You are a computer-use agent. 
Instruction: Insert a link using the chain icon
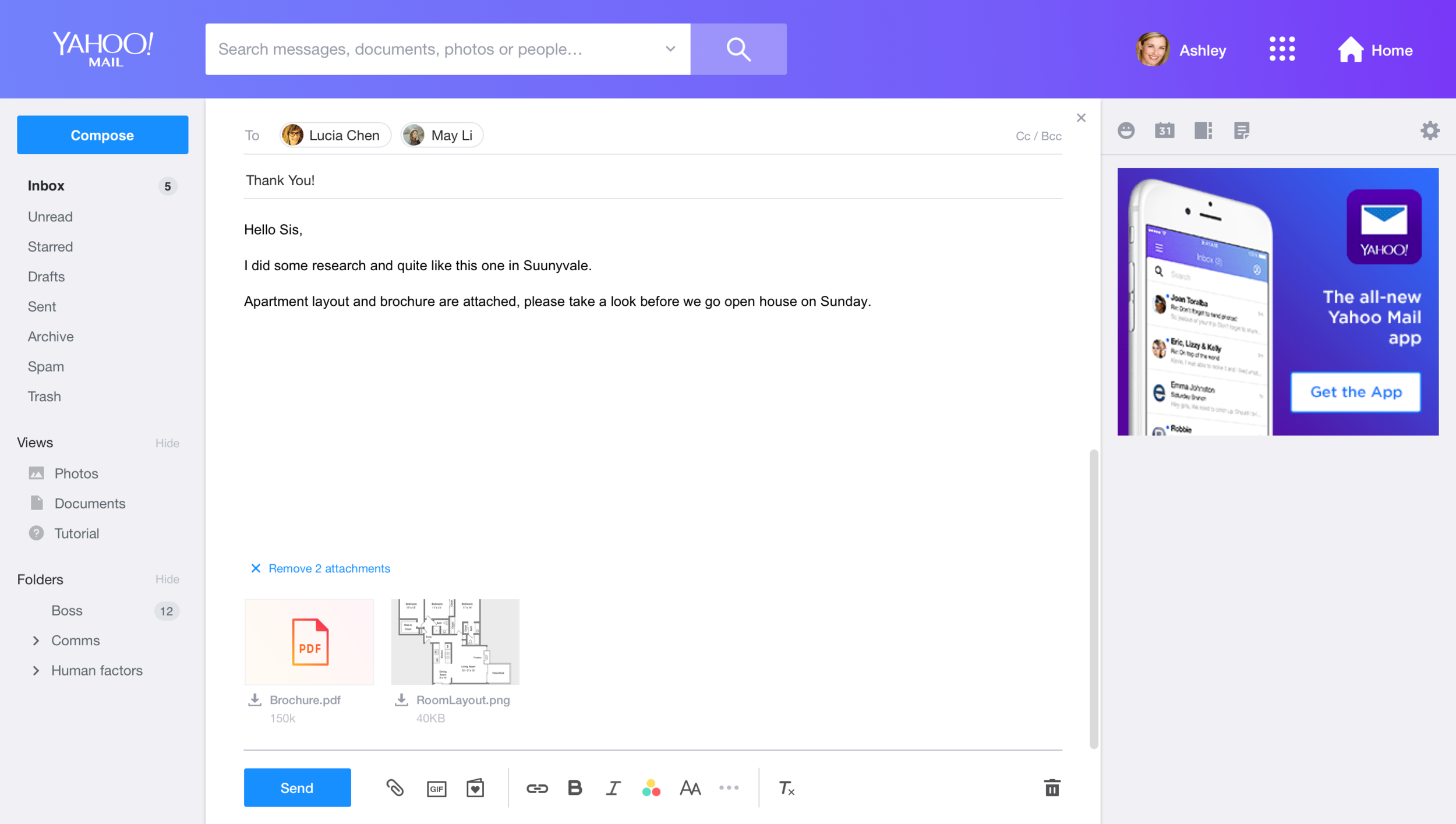point(536,788)
